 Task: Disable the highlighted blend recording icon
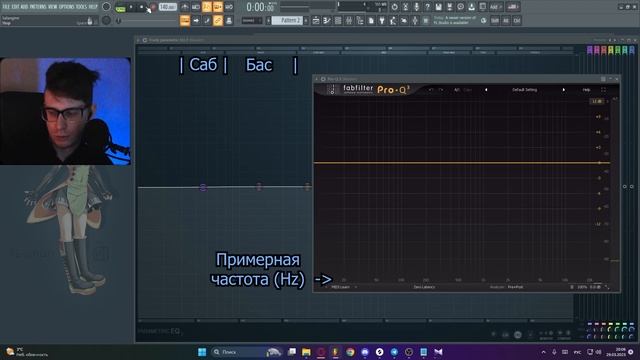pyautogui.click(x=218, y=7)
